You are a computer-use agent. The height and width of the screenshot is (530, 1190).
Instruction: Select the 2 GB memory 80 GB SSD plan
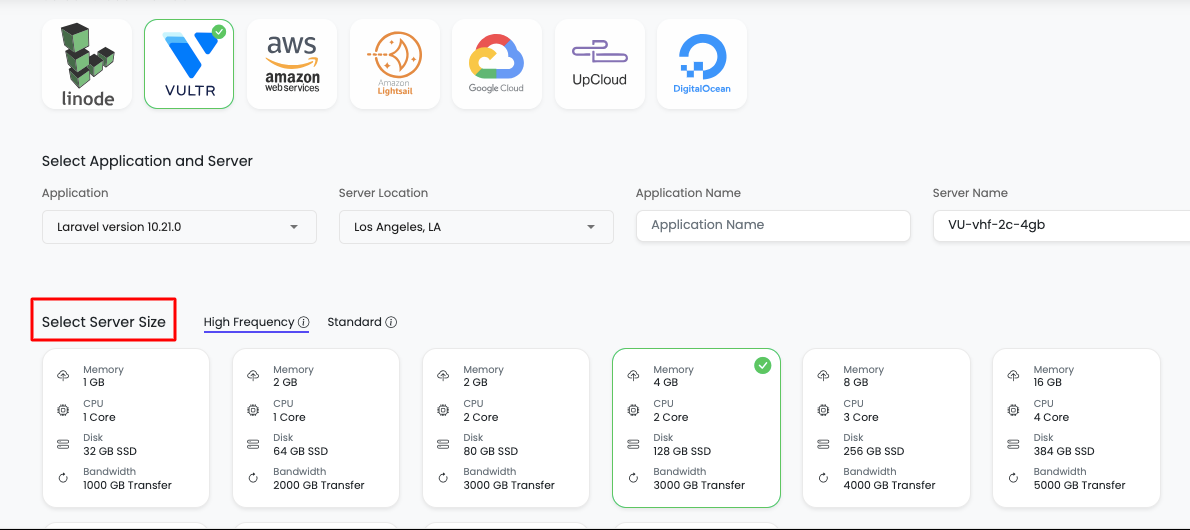coord(506,428)
